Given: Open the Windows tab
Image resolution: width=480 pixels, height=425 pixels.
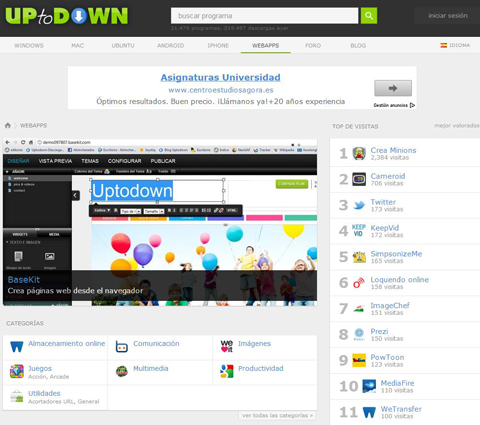Looking at the screenshot, I should click(29, 45).
